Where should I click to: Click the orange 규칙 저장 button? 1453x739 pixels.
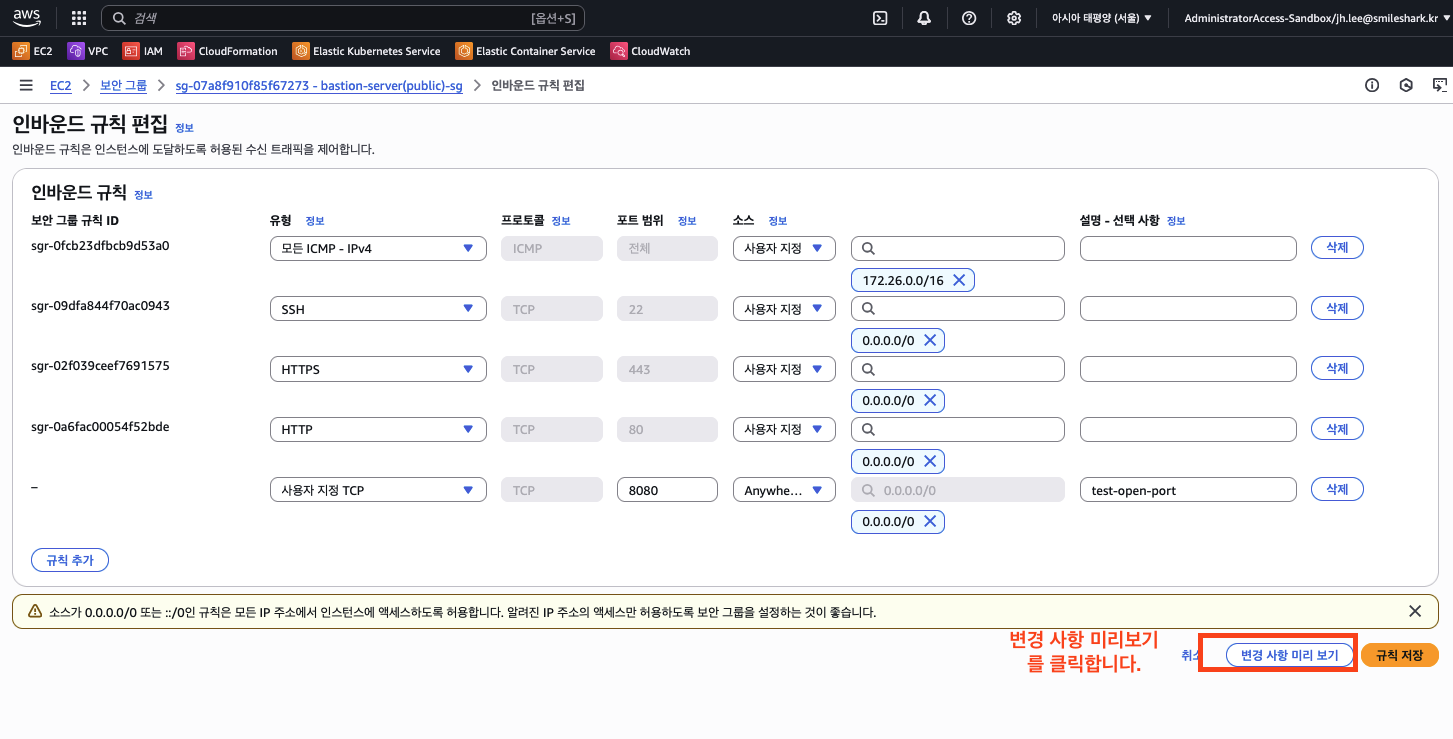click(1399, 655)
